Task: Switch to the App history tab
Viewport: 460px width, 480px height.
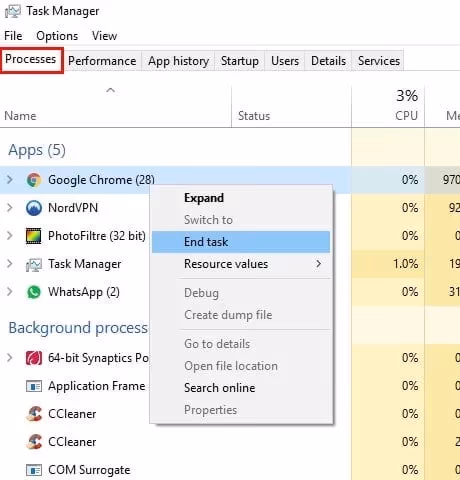Action: (178, 61)
